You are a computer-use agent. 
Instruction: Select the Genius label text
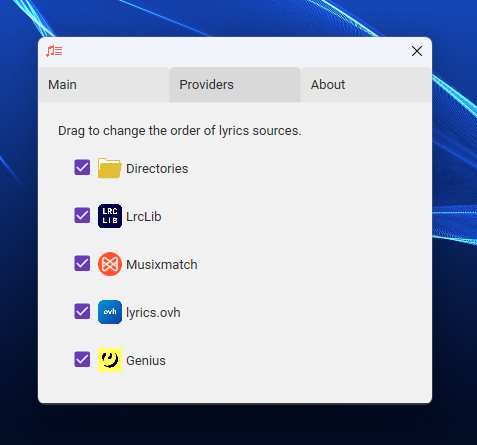pos(146,361)
